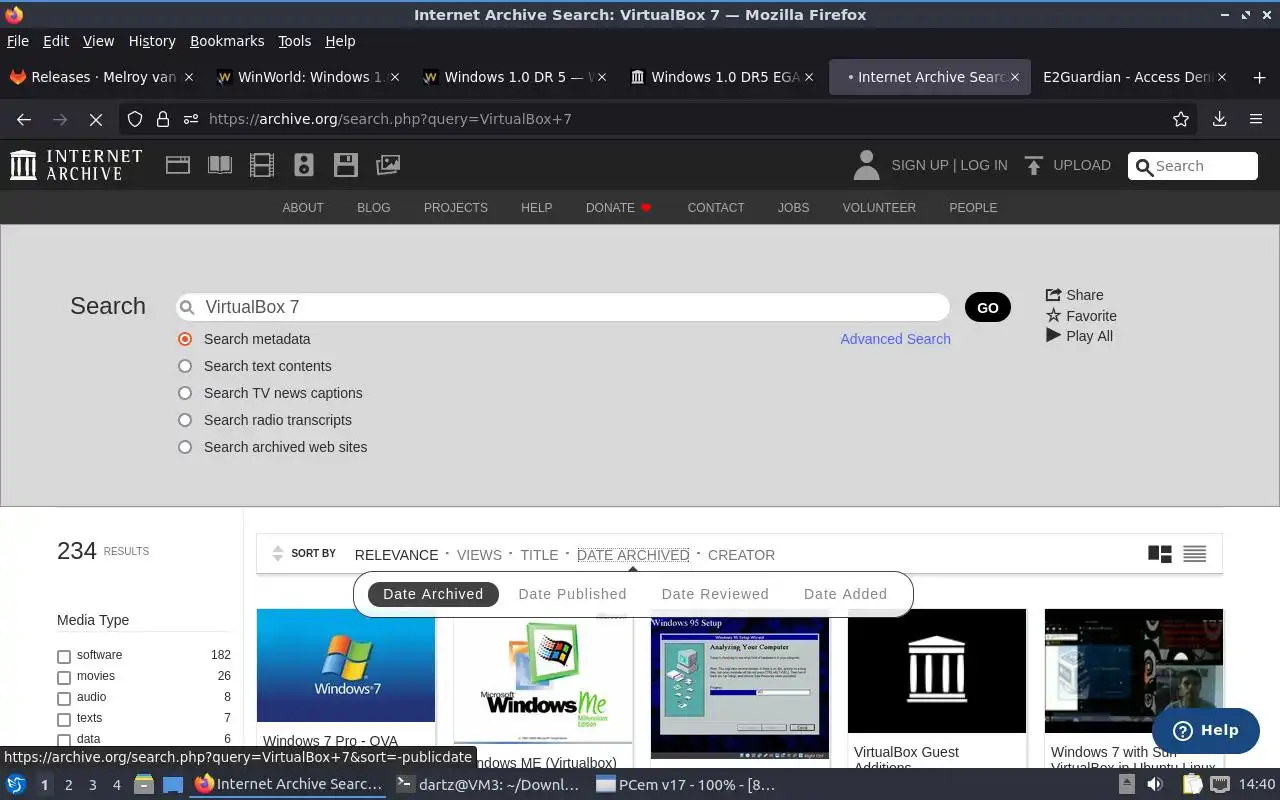Switch to workspace 2 in taskbar

[68, 785]
